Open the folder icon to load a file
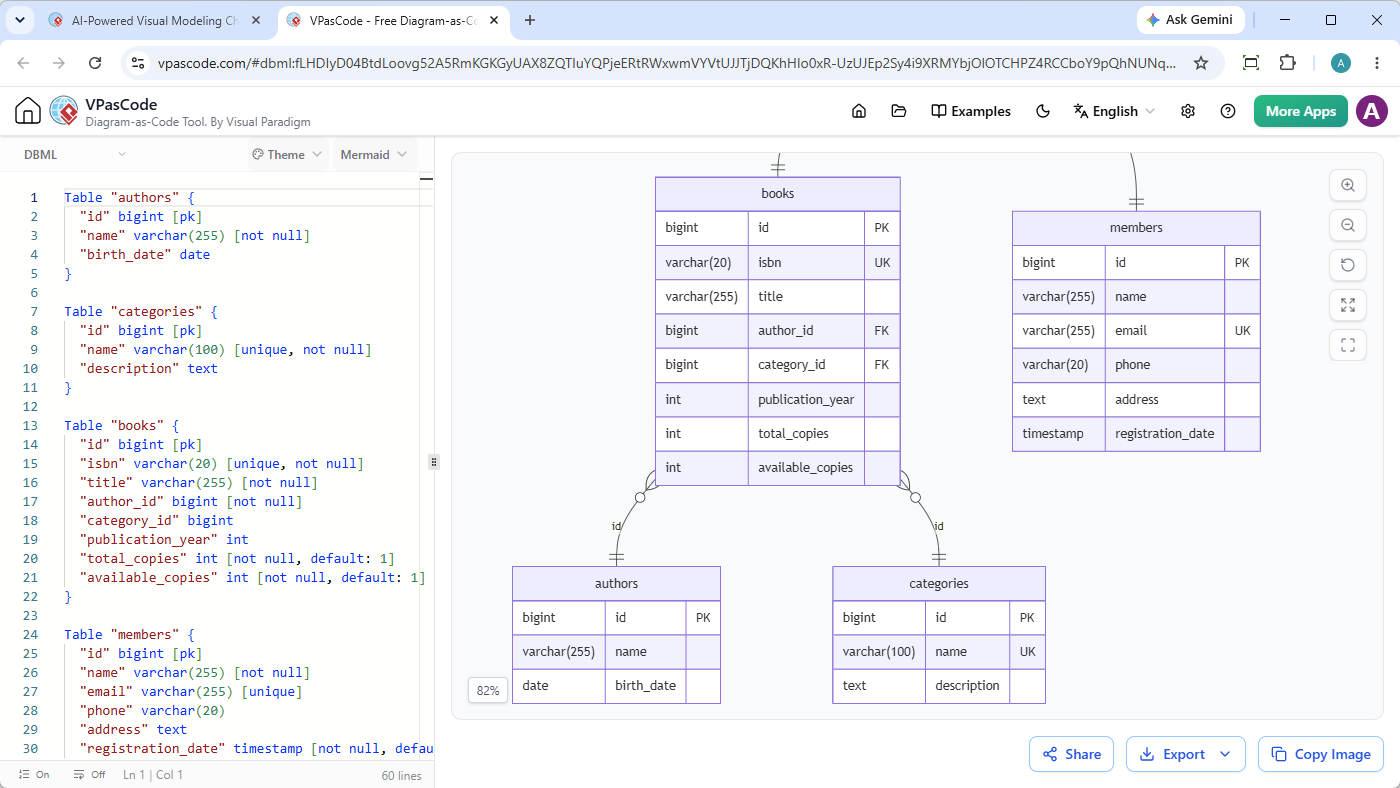This screenshot has width=1400, height=788. click(898, 111)
